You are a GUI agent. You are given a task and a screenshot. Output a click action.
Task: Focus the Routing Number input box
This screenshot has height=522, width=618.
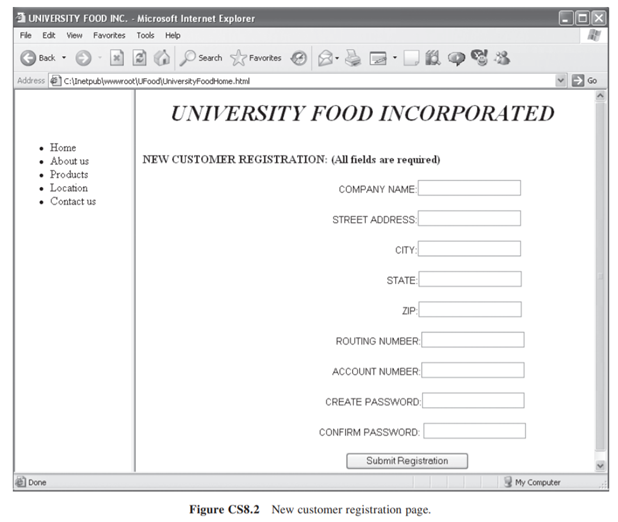[x=473, y=340]
